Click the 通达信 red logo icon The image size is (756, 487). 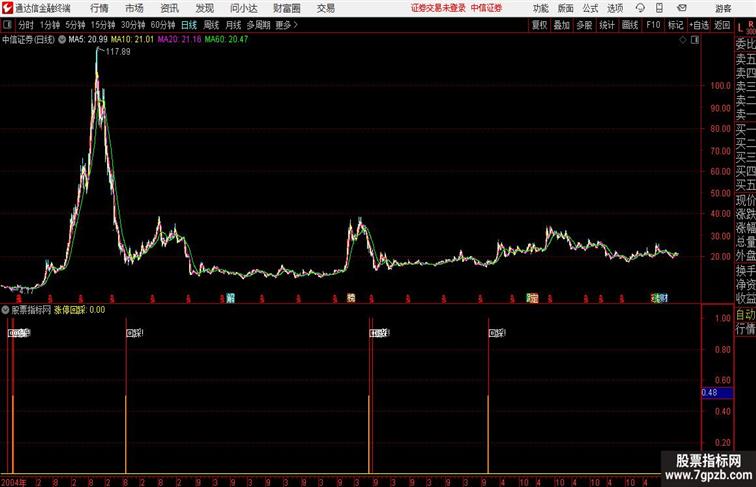click(7, 8)
